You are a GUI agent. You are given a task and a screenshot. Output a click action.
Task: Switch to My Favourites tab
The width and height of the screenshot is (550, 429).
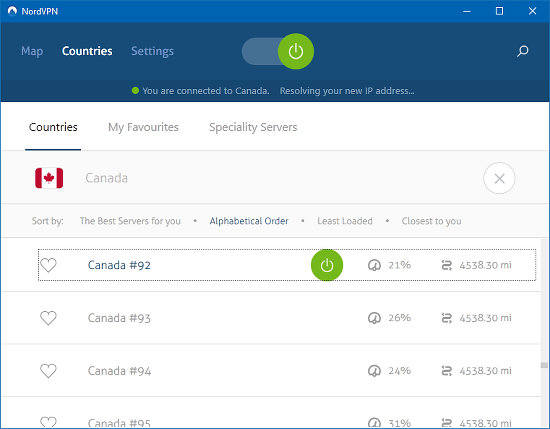(143, 127)
